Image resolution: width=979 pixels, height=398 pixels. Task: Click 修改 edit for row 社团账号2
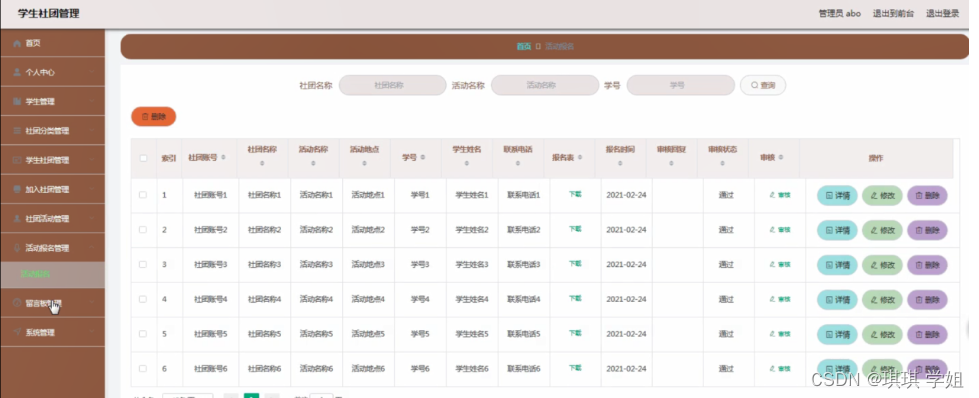pos(882,231)
